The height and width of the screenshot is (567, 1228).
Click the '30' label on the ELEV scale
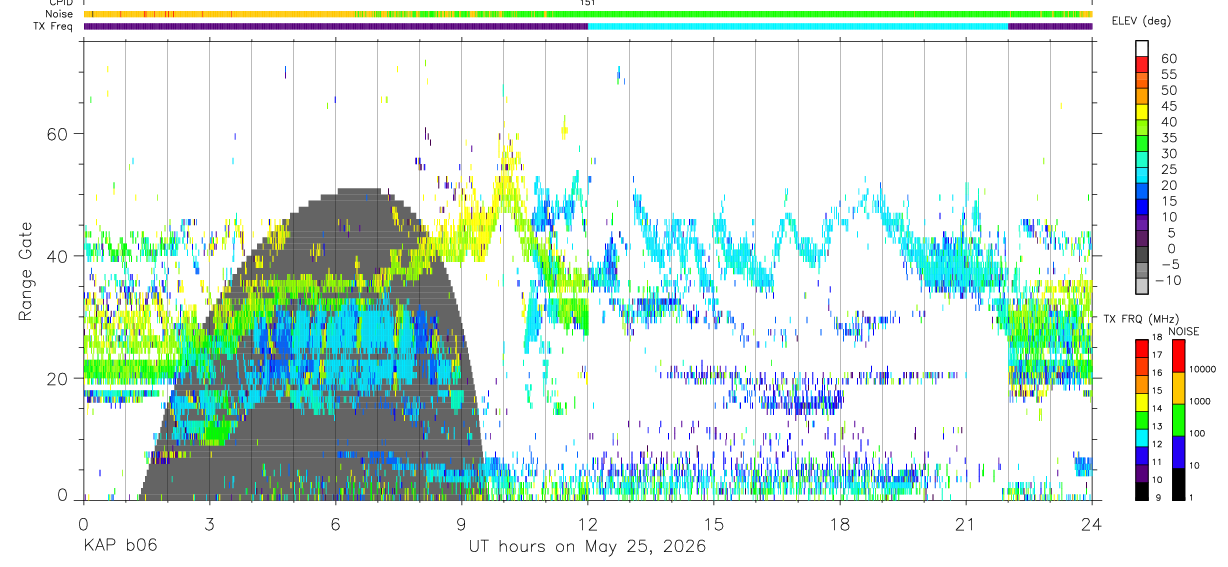[1168, 153]
